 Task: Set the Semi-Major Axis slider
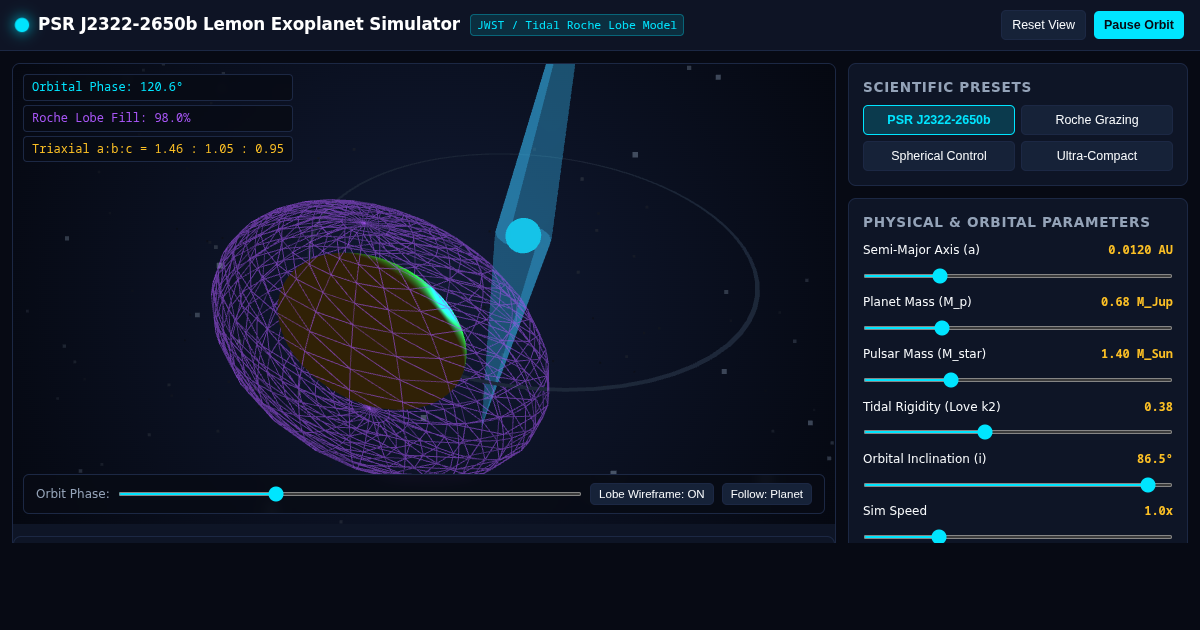(1018, 276)
